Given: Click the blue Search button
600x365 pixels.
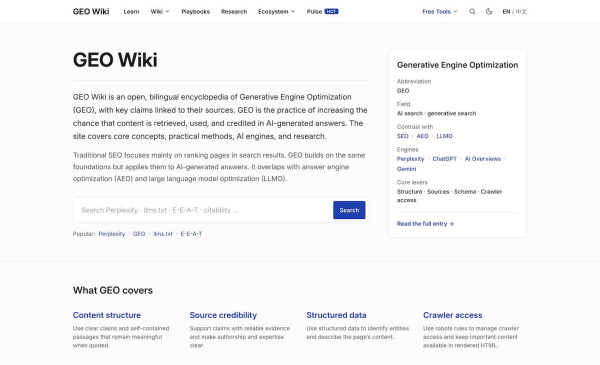Looking at the screenshot, I should (x=349, y=210).
